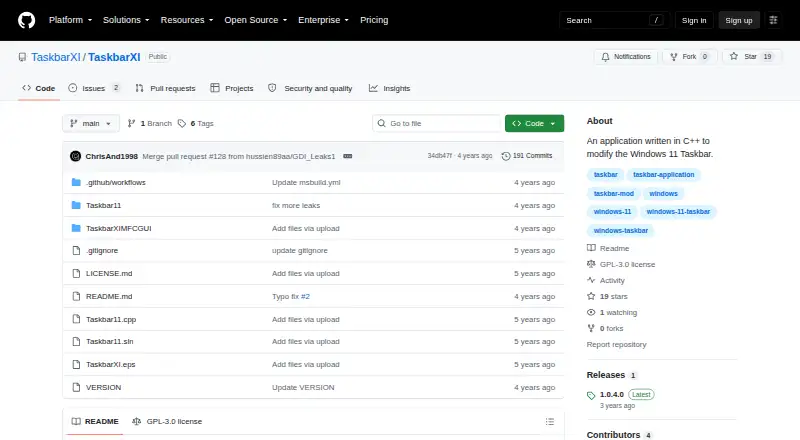Click the ChrisAnd1998 avatar icon

(76, 156)
